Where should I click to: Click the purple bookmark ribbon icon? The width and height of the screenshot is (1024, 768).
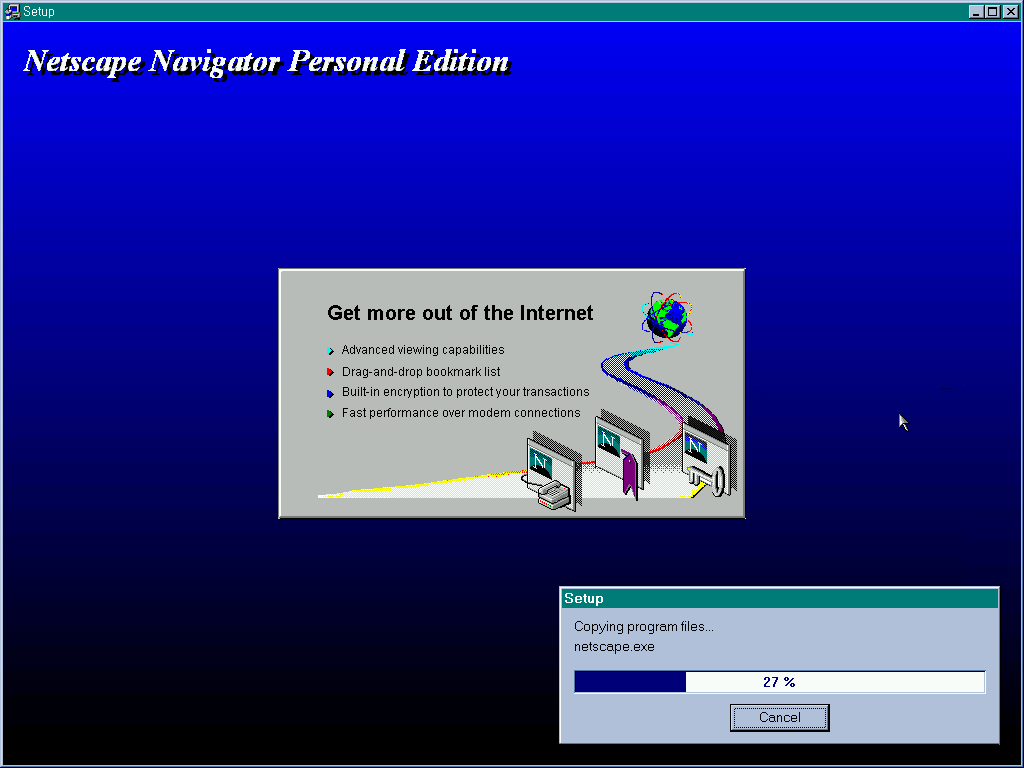630,475
